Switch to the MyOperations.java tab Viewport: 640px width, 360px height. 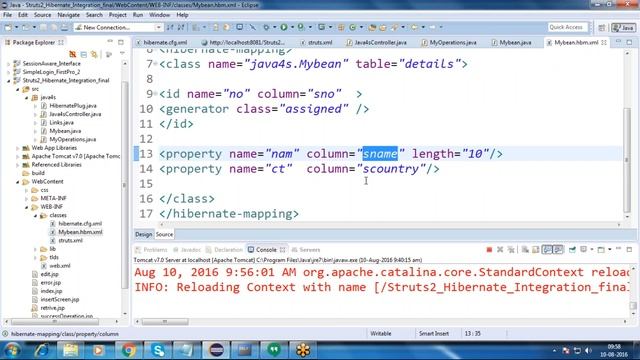pos(449,42)
